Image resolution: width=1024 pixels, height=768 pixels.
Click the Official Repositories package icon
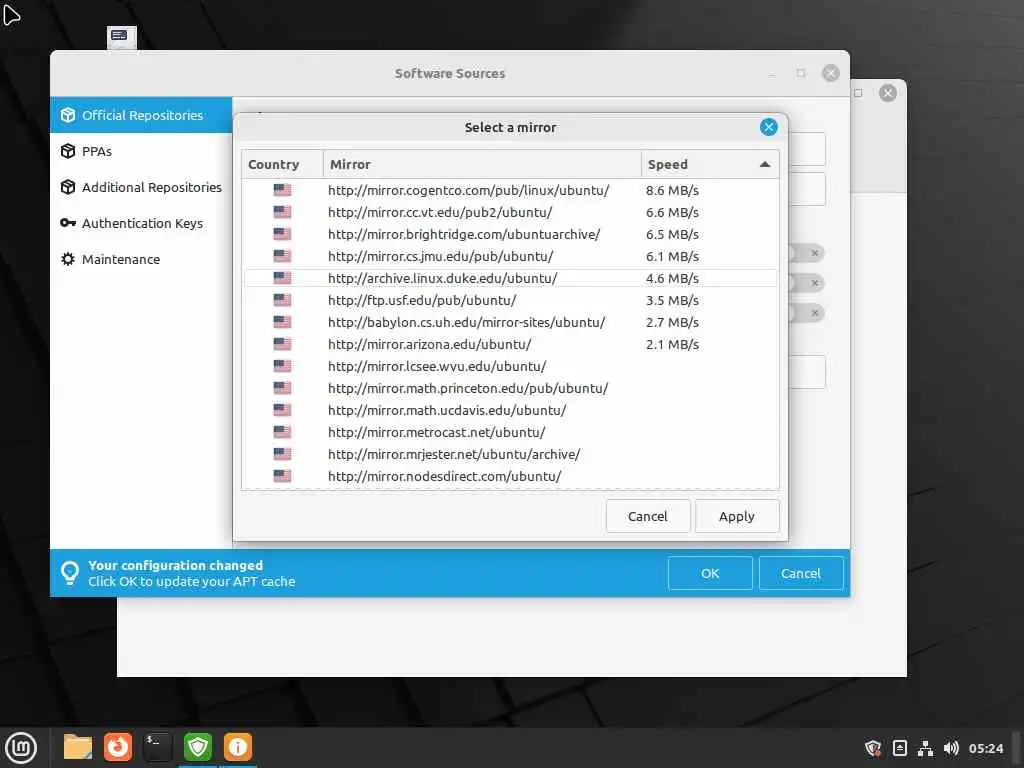(68, 115)
